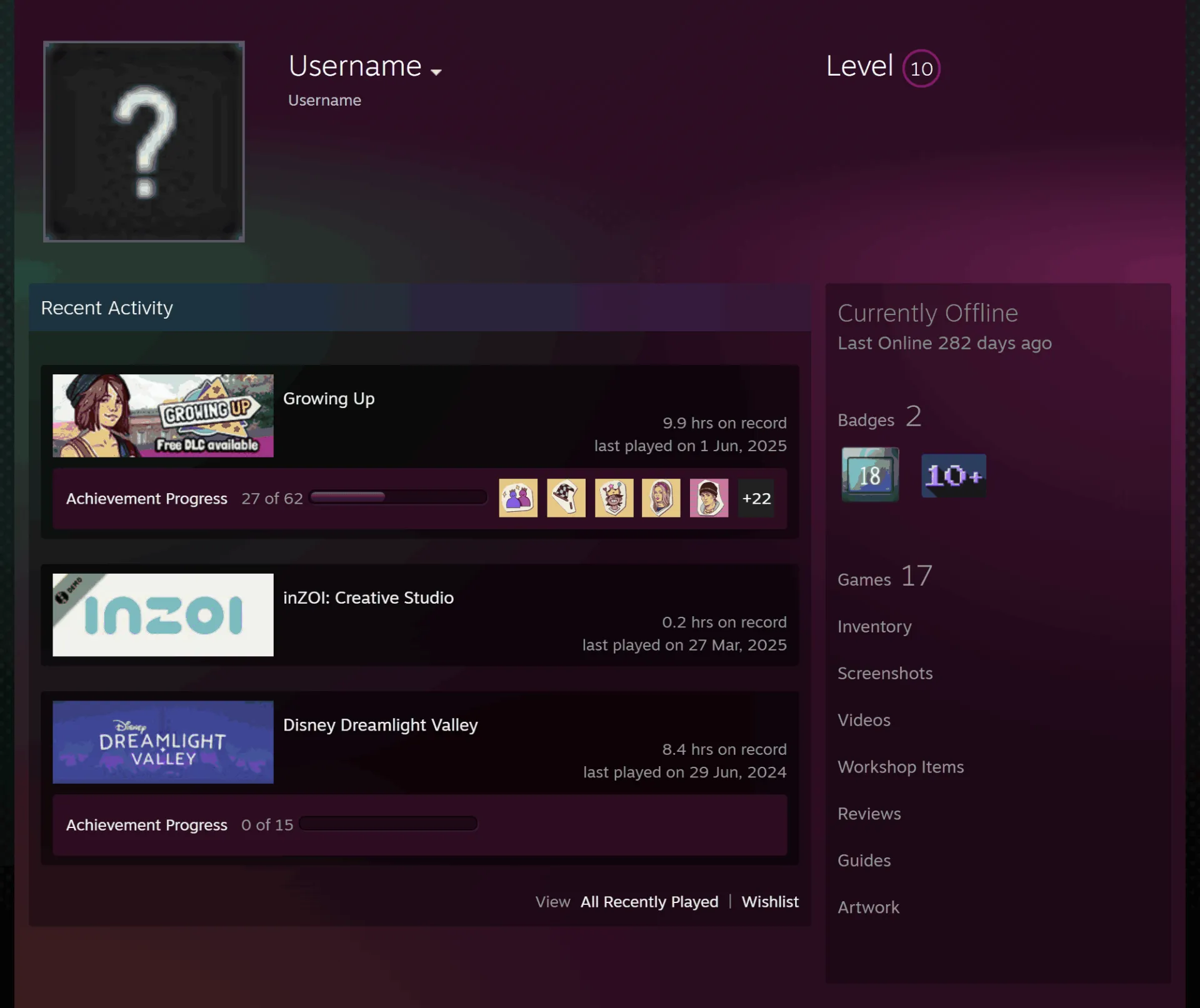This screenshot has height=1008, width=1200.
Task: Click the checkered flag achievement icon
Action: (566, 498)
